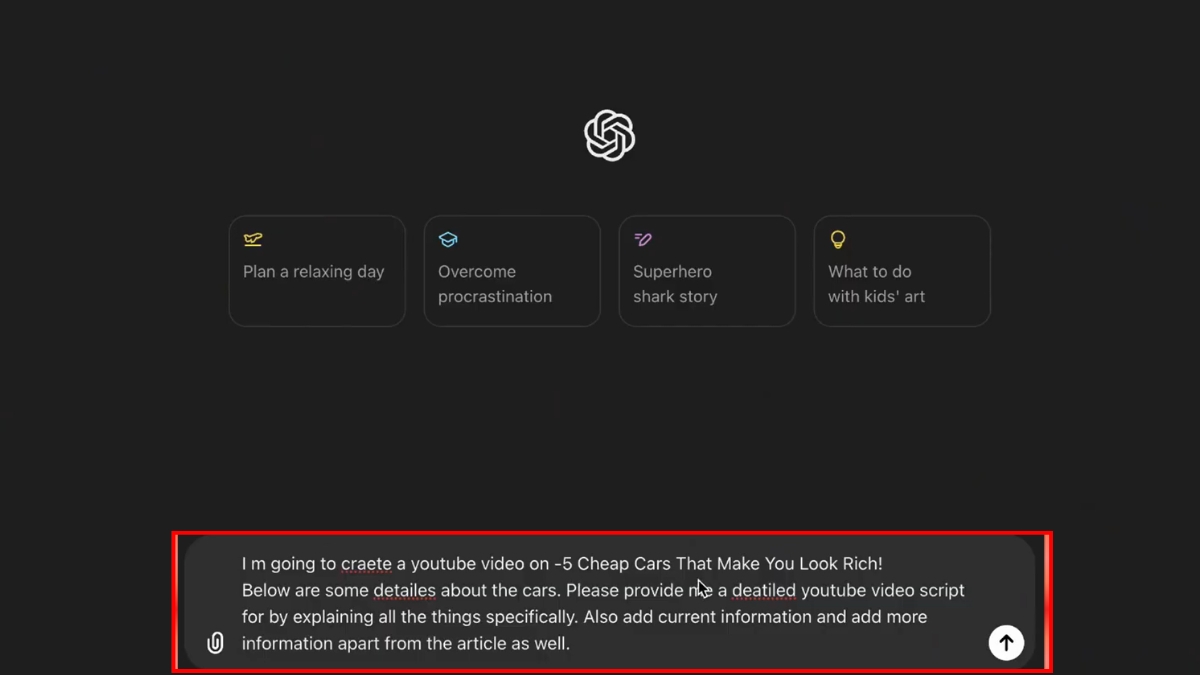
Task: Attach a file with the paperclip icon
Action: point(215,643)
